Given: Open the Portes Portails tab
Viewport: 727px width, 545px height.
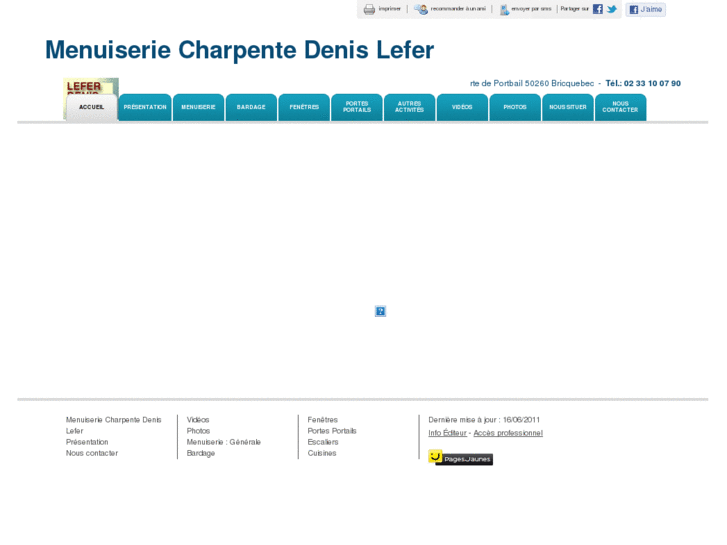Looking at the screenshot, I should [x=357, y=108].
